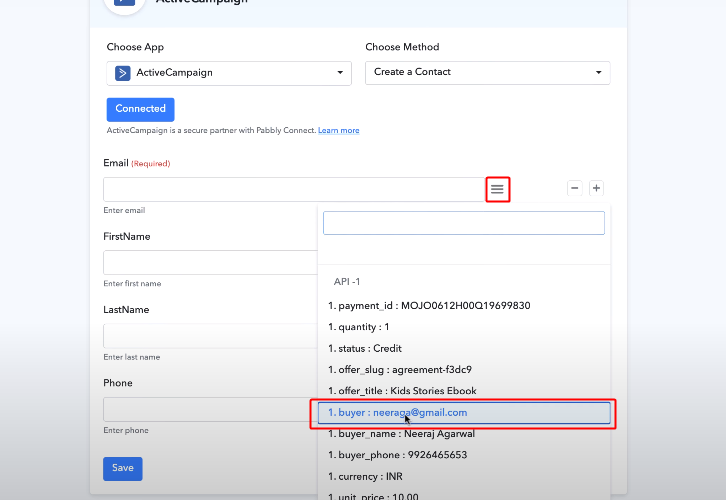Focus the Phone input field

point(211,409)
